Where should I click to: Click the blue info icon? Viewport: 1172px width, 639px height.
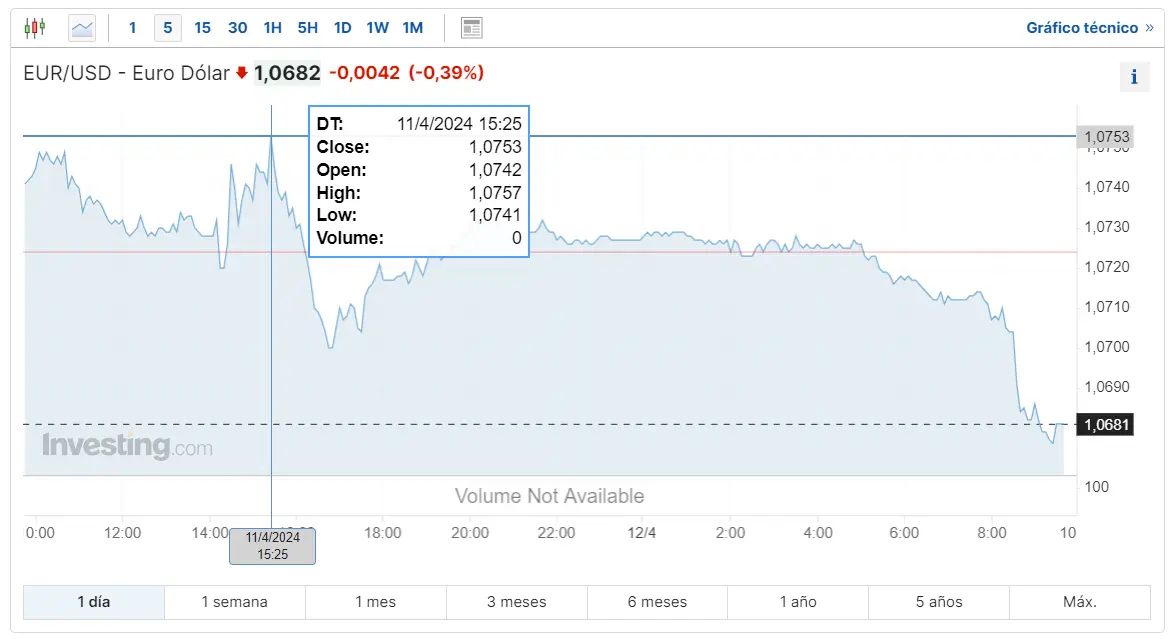pyautogui.click(x=1134, y=77)
